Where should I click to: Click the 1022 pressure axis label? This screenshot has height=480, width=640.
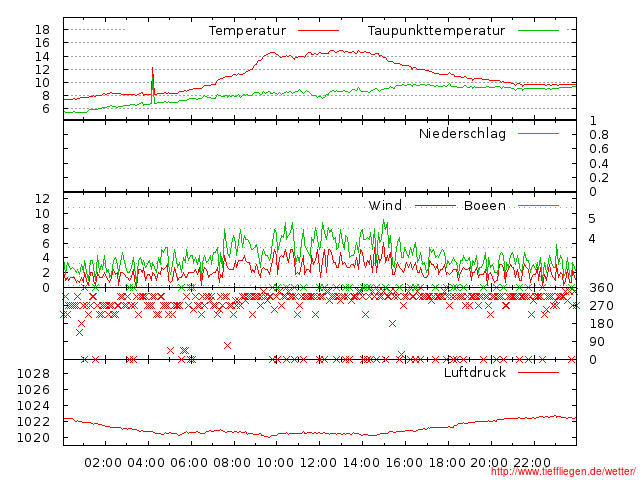pyautogui.click(x=33, y=422)
